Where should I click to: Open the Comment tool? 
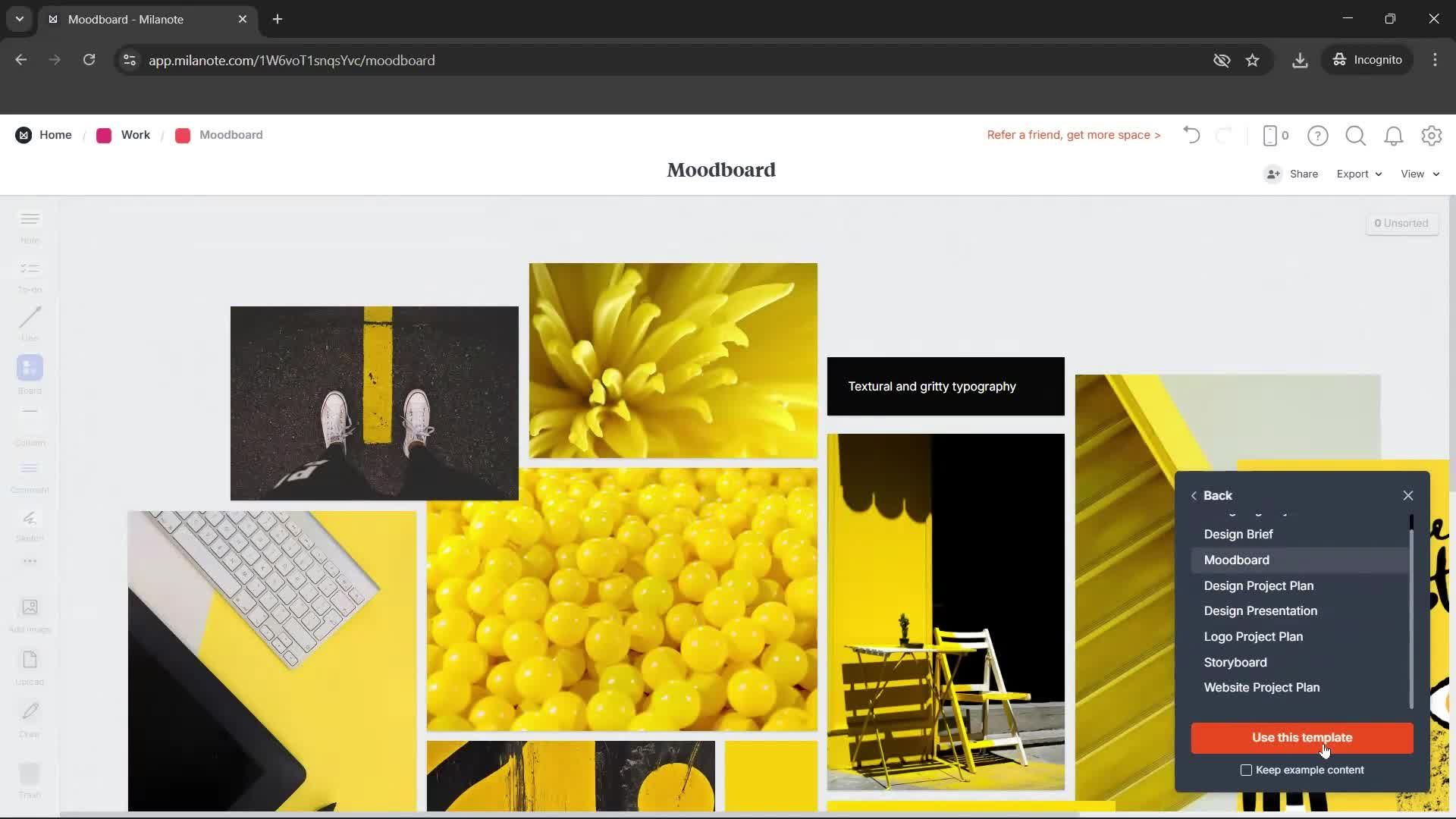pos(29,474)
